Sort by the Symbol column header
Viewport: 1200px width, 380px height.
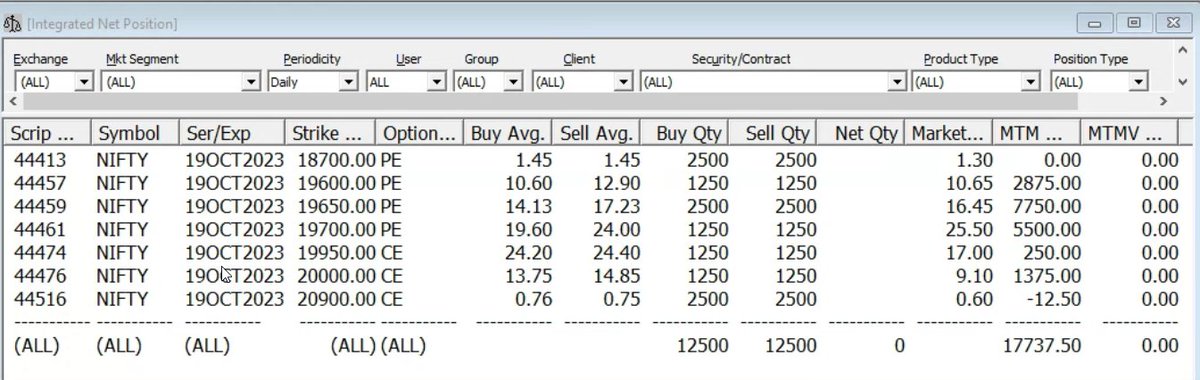135,132
